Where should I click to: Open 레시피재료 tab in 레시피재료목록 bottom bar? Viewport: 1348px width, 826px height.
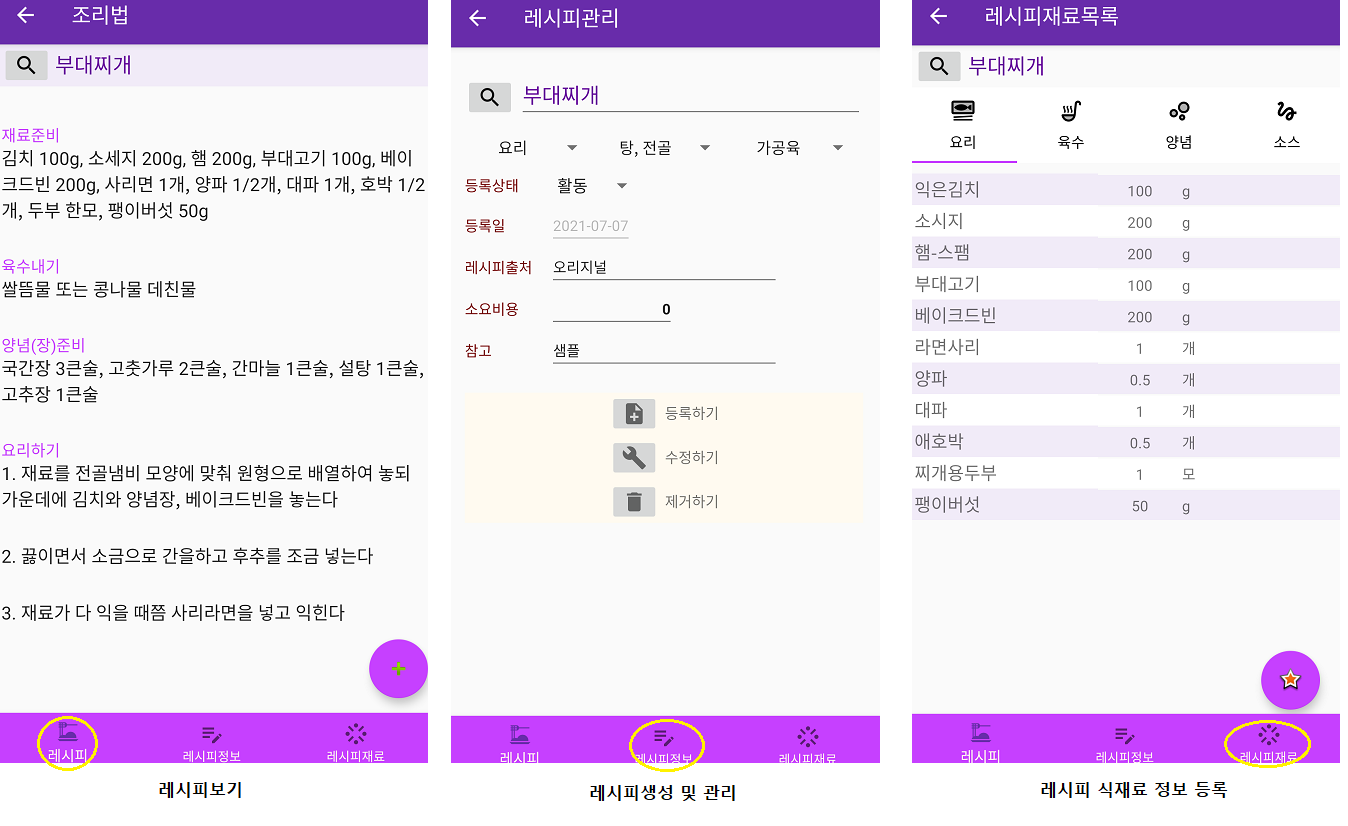click(1269, 742)
